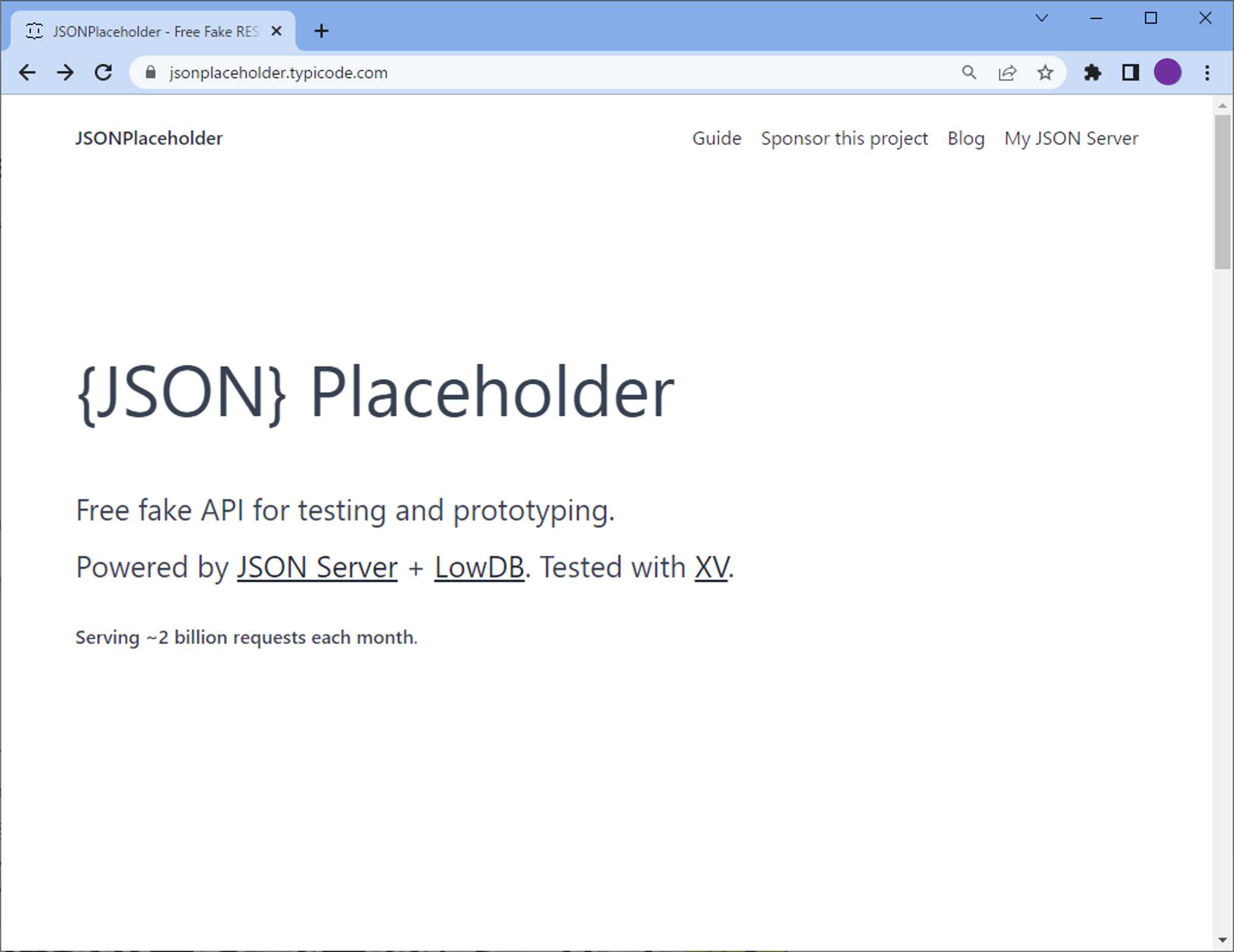Go back using the browser back arrow
The width and height of the screenshot is (1234, 952).
coord(27,73)
